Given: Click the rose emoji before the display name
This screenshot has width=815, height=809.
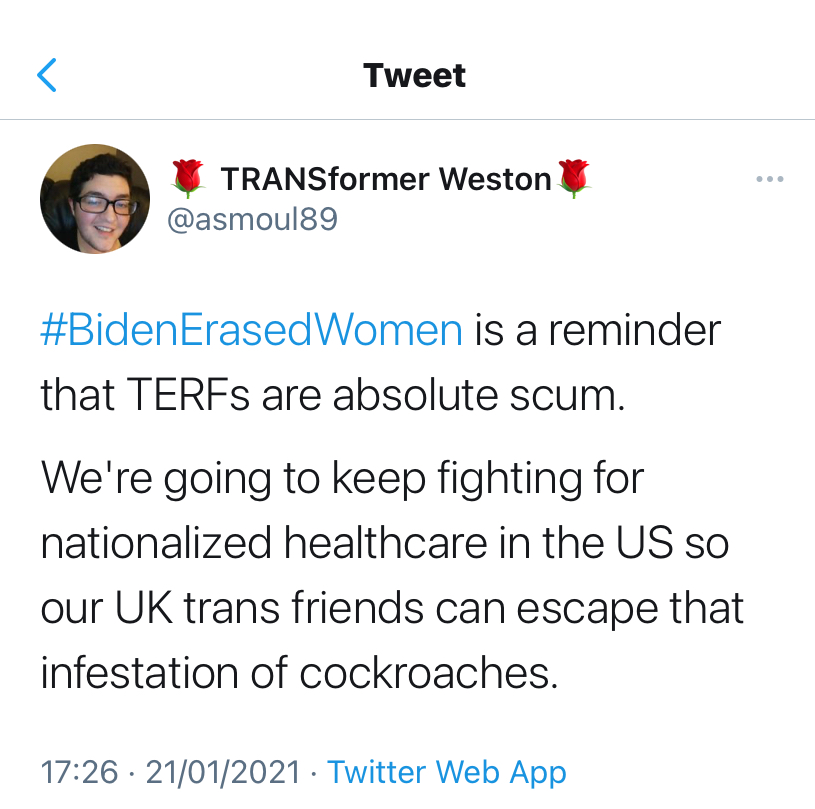Looking at the screenshot, I should (188, 179).
